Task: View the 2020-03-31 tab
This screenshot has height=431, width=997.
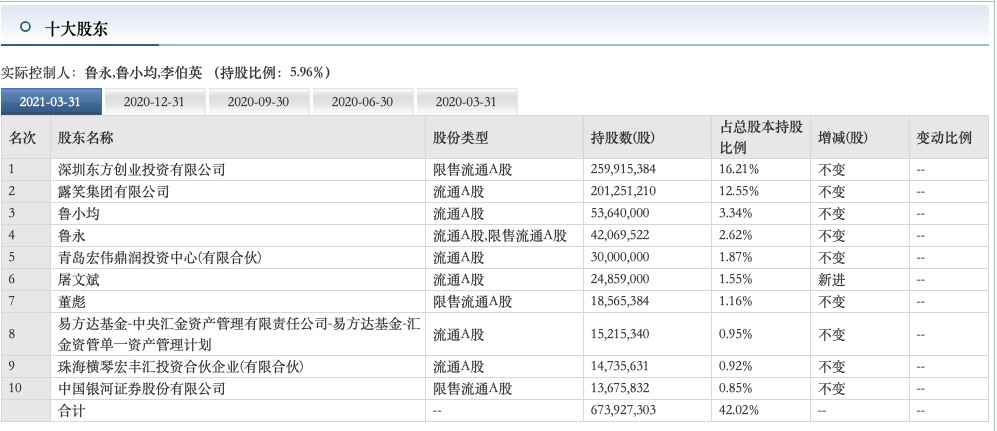Action: [467, 102]
